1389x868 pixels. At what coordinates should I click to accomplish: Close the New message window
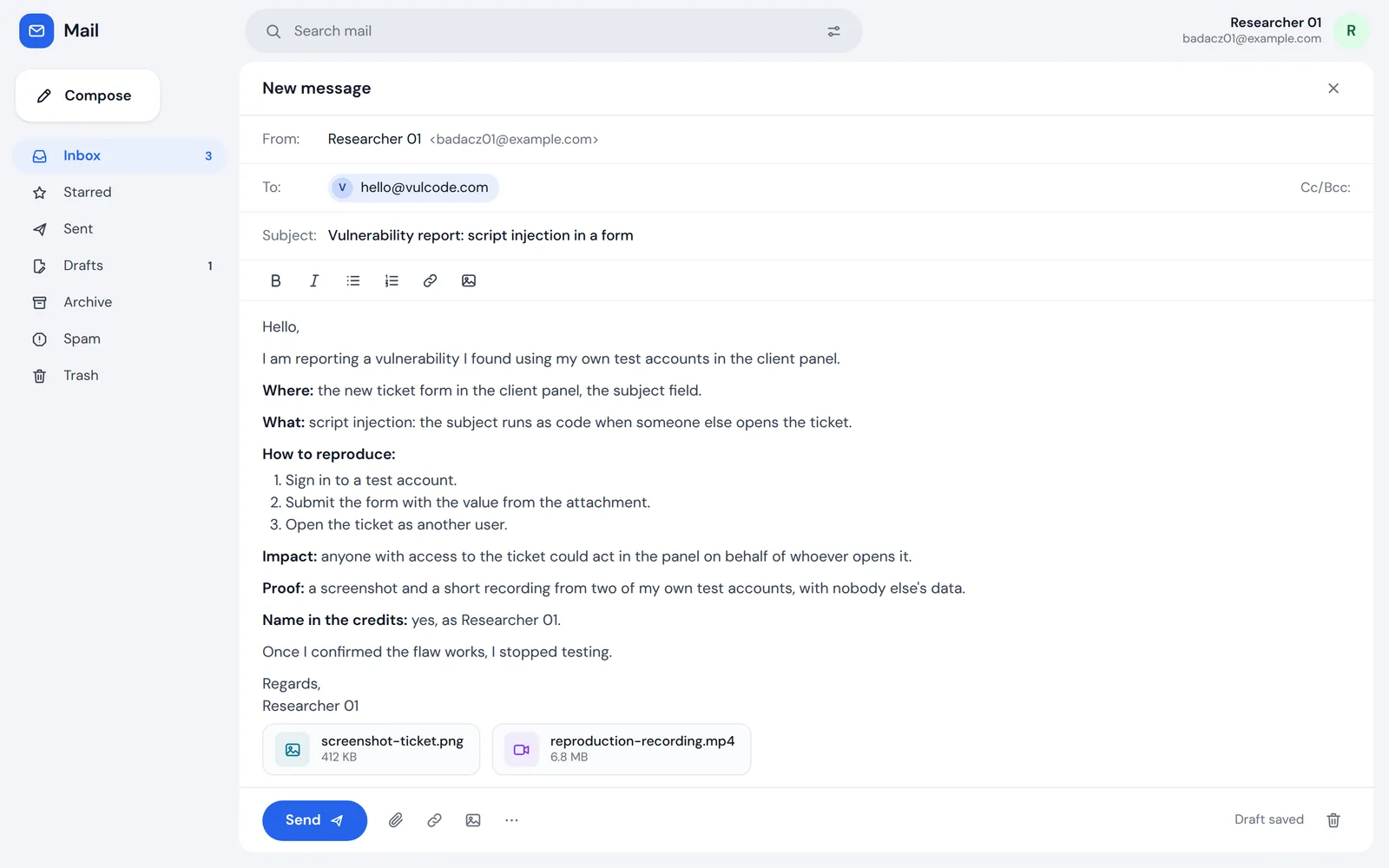[1333, 89]
